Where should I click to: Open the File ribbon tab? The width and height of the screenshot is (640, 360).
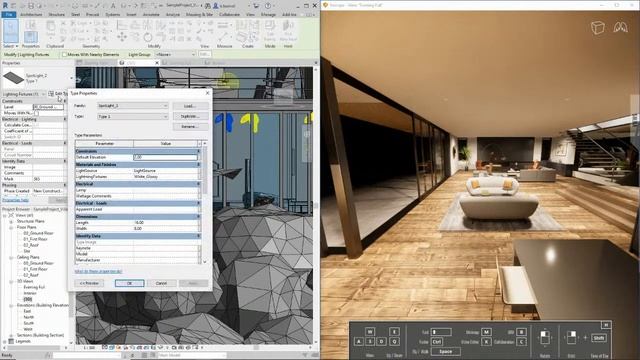click(x=9, y=14)
